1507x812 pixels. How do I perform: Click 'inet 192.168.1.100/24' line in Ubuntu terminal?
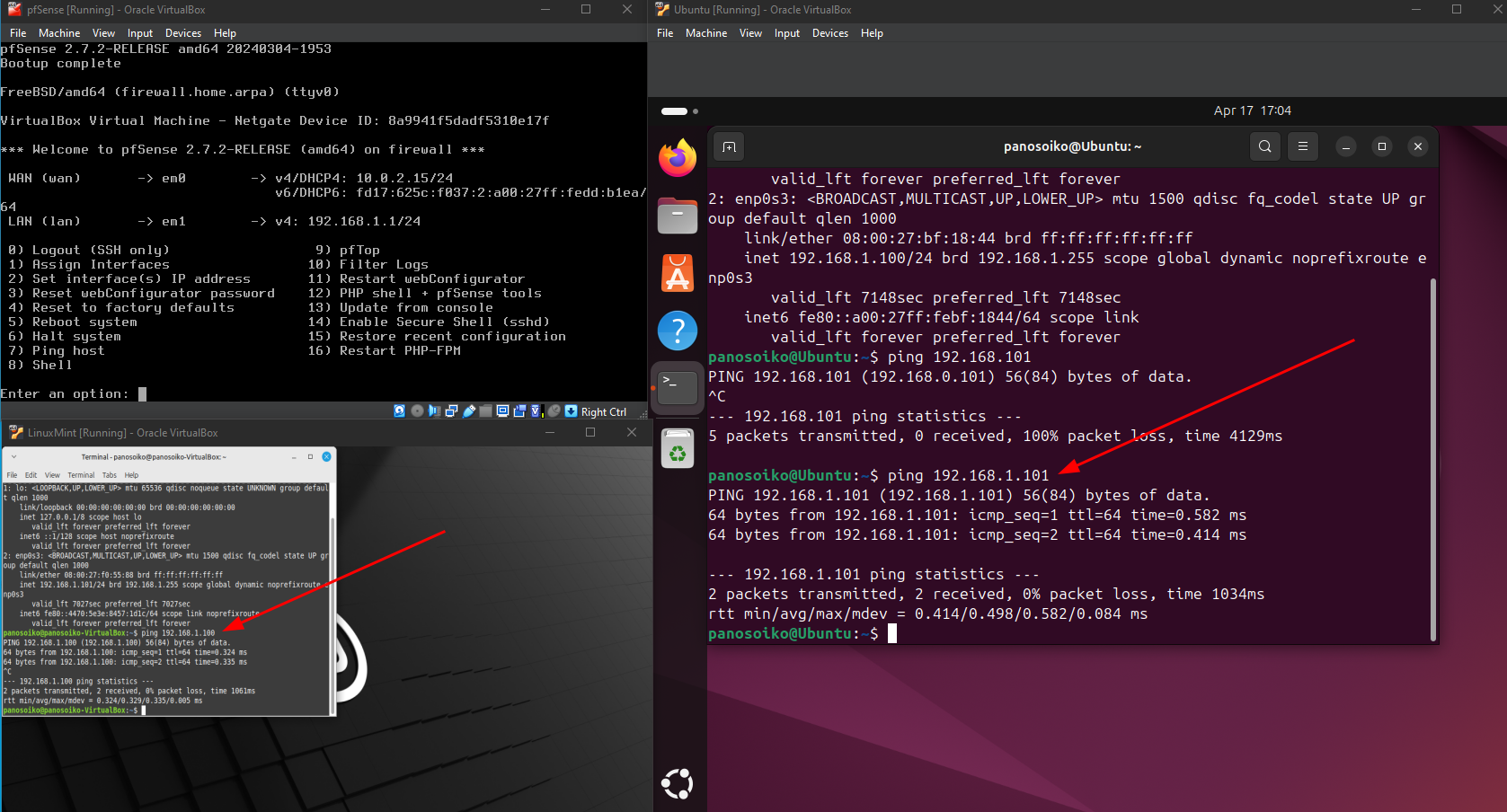(1085, 258)
